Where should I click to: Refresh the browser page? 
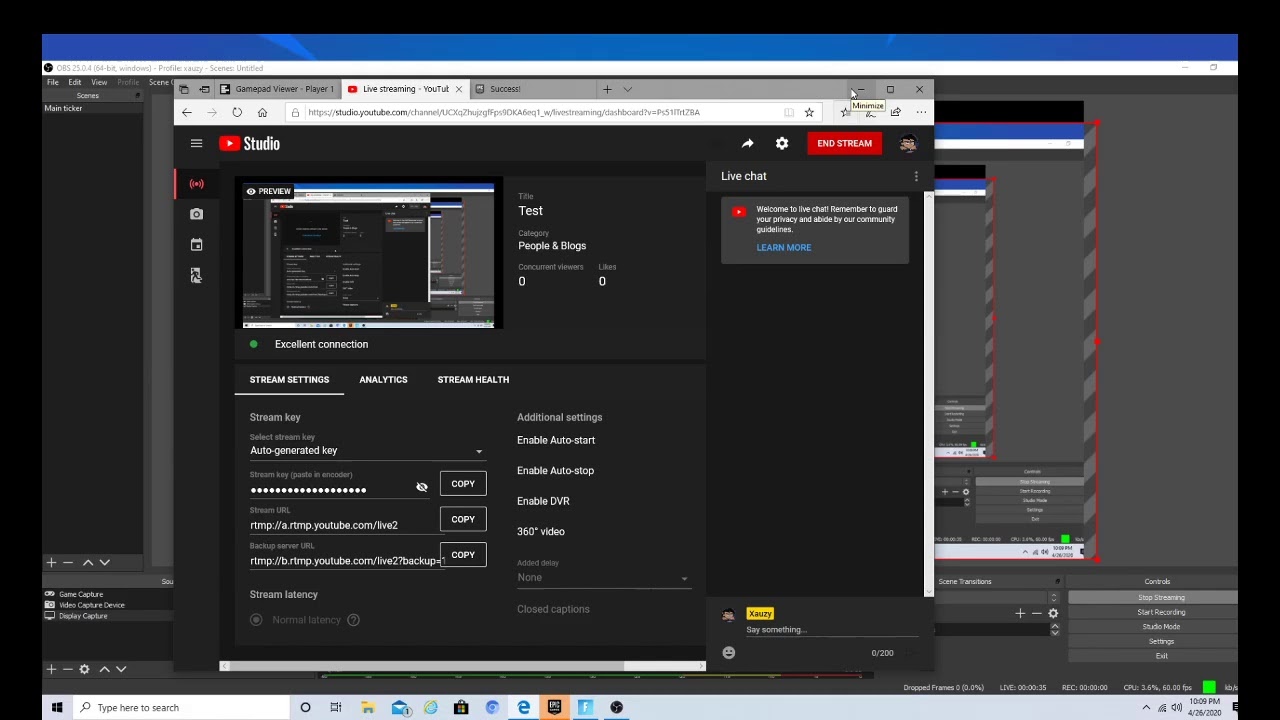(237, 112)
